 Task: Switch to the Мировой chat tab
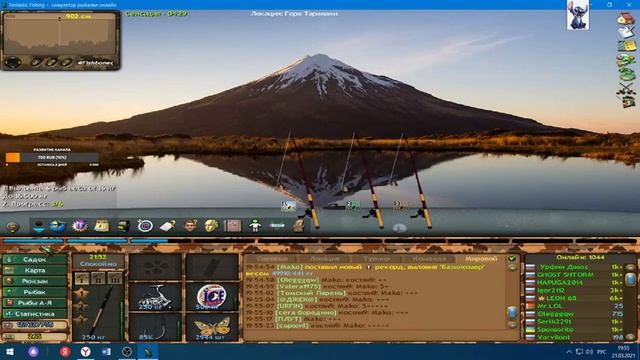coord(481,259)
